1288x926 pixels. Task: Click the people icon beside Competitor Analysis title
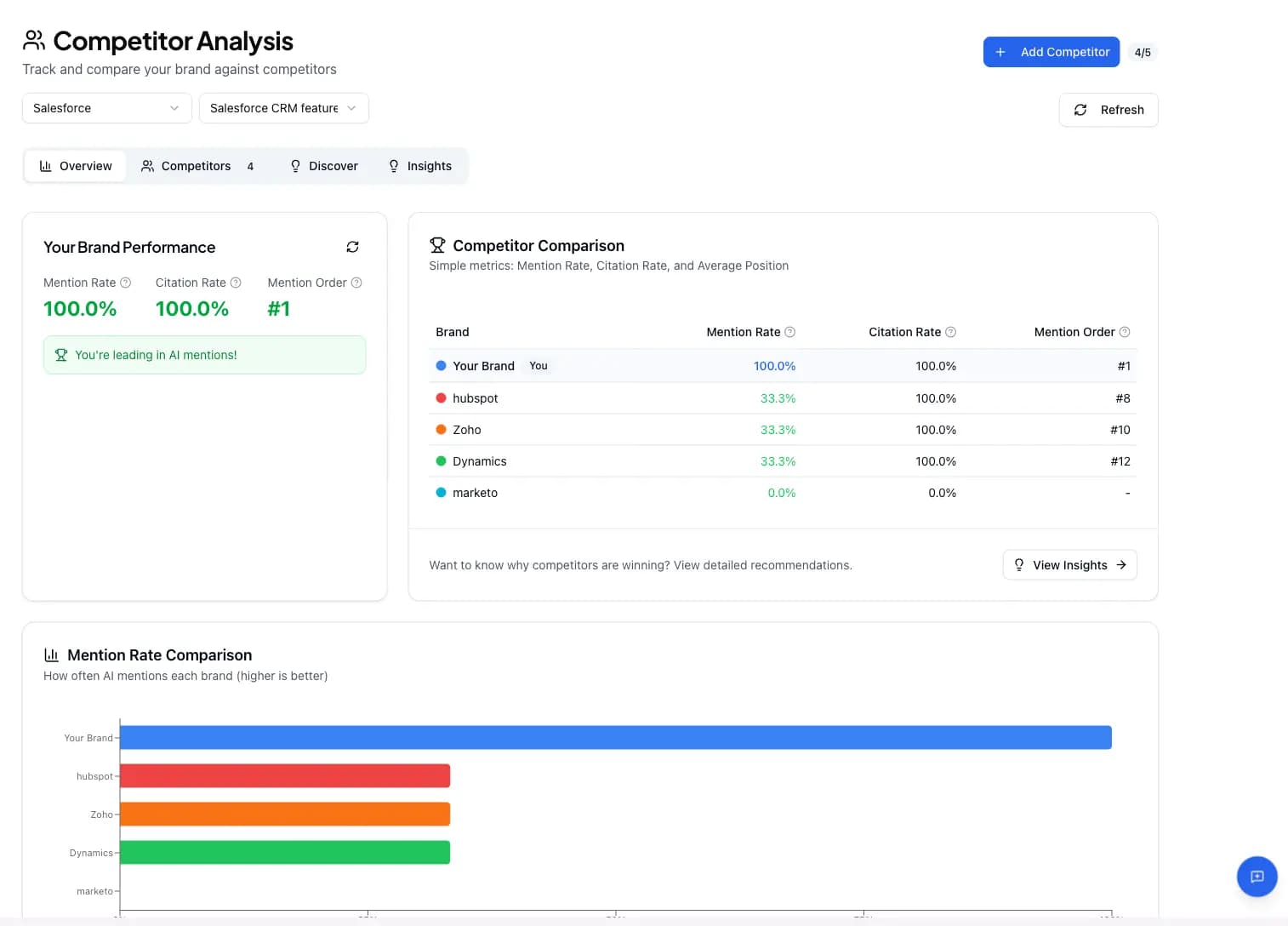pyautogui.click(x=34, y=40)
